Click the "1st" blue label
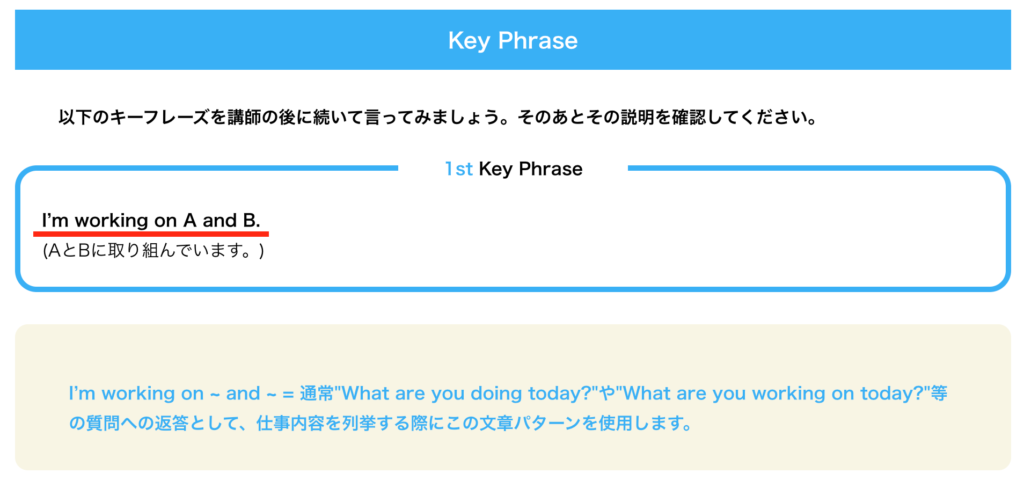 tap(458, 169)
